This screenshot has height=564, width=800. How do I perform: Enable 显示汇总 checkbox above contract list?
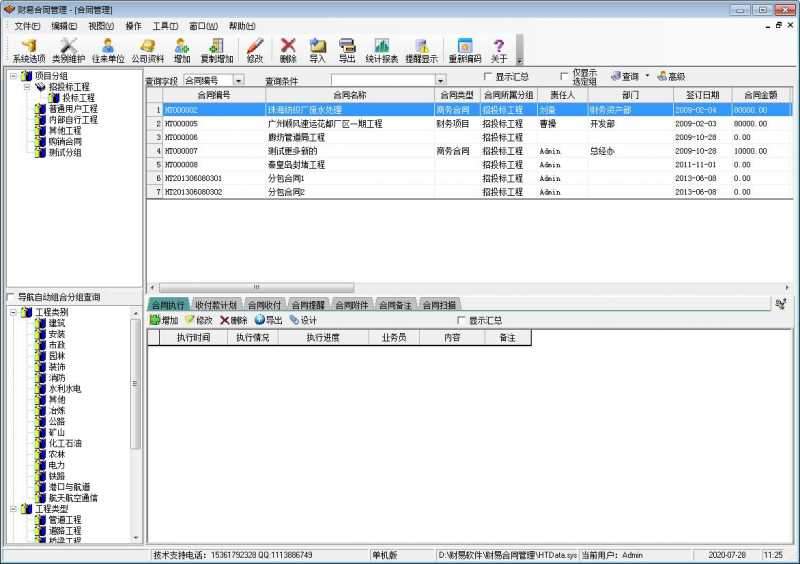coord(488,77)
